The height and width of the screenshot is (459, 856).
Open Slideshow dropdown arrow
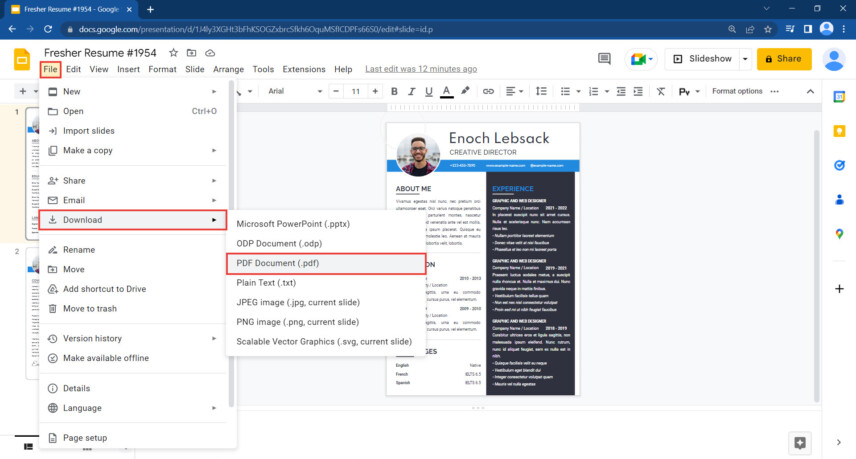pos(745,59)
